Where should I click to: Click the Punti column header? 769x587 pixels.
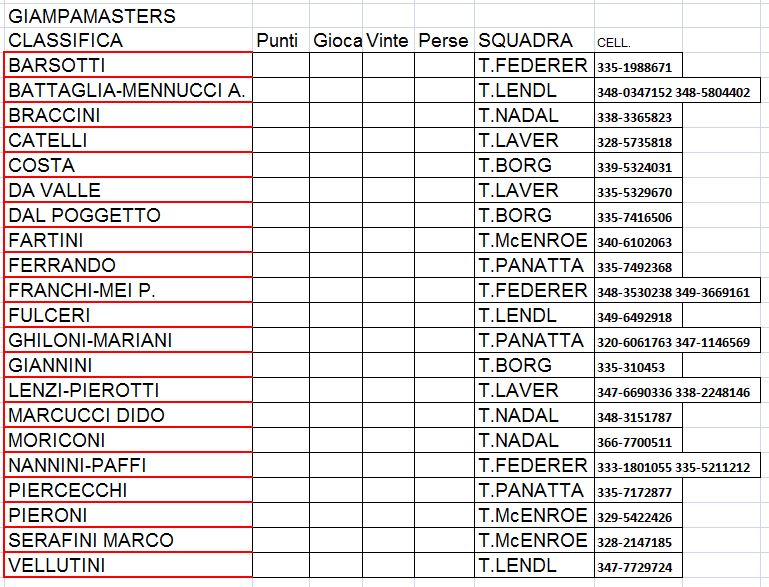pyautogui.click(x=278, y=41)
